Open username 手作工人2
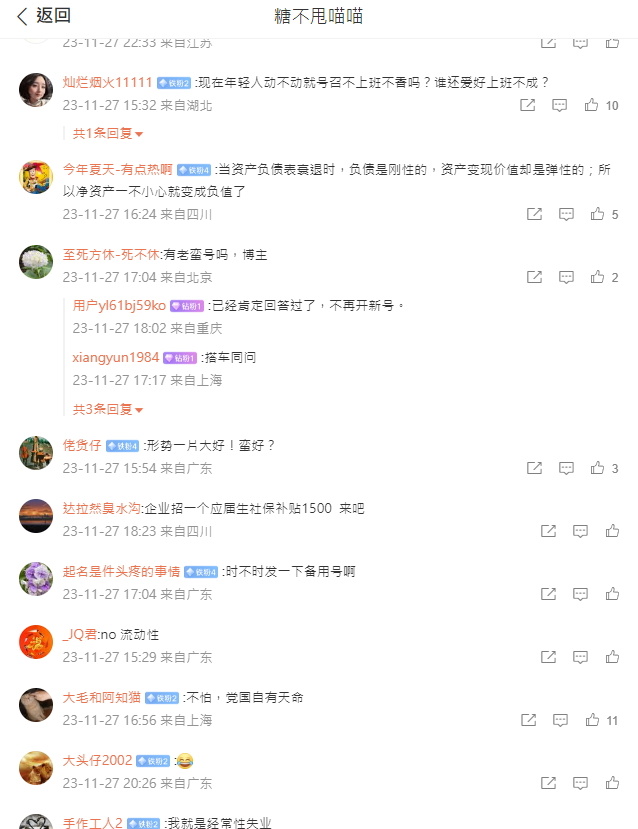638x829 pixels. pos(93,823)
